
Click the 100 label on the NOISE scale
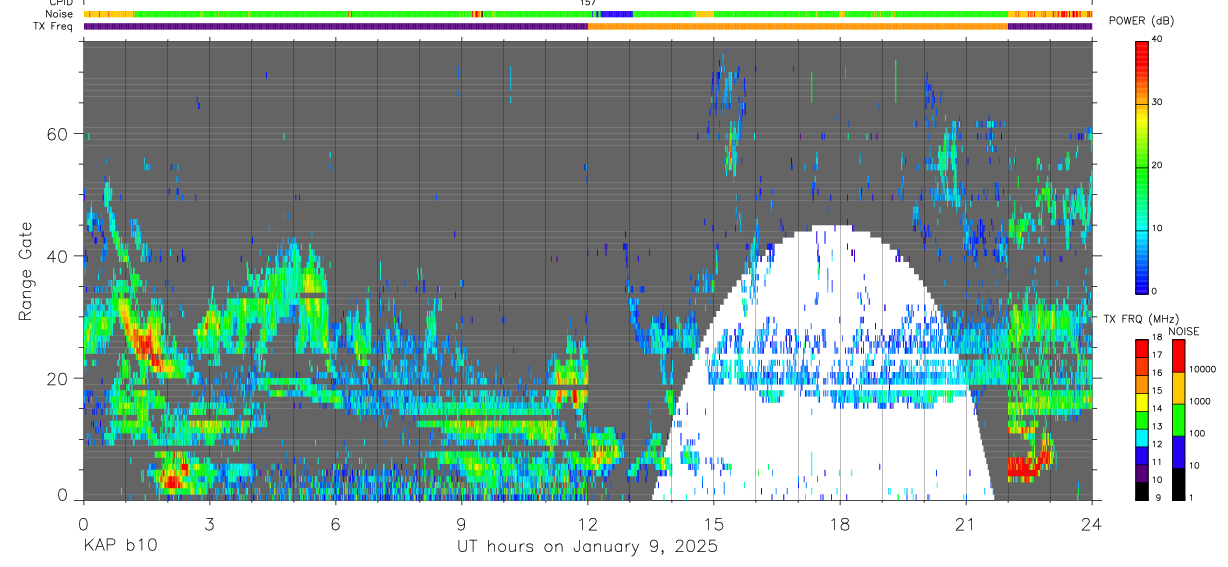[1196, 434]
